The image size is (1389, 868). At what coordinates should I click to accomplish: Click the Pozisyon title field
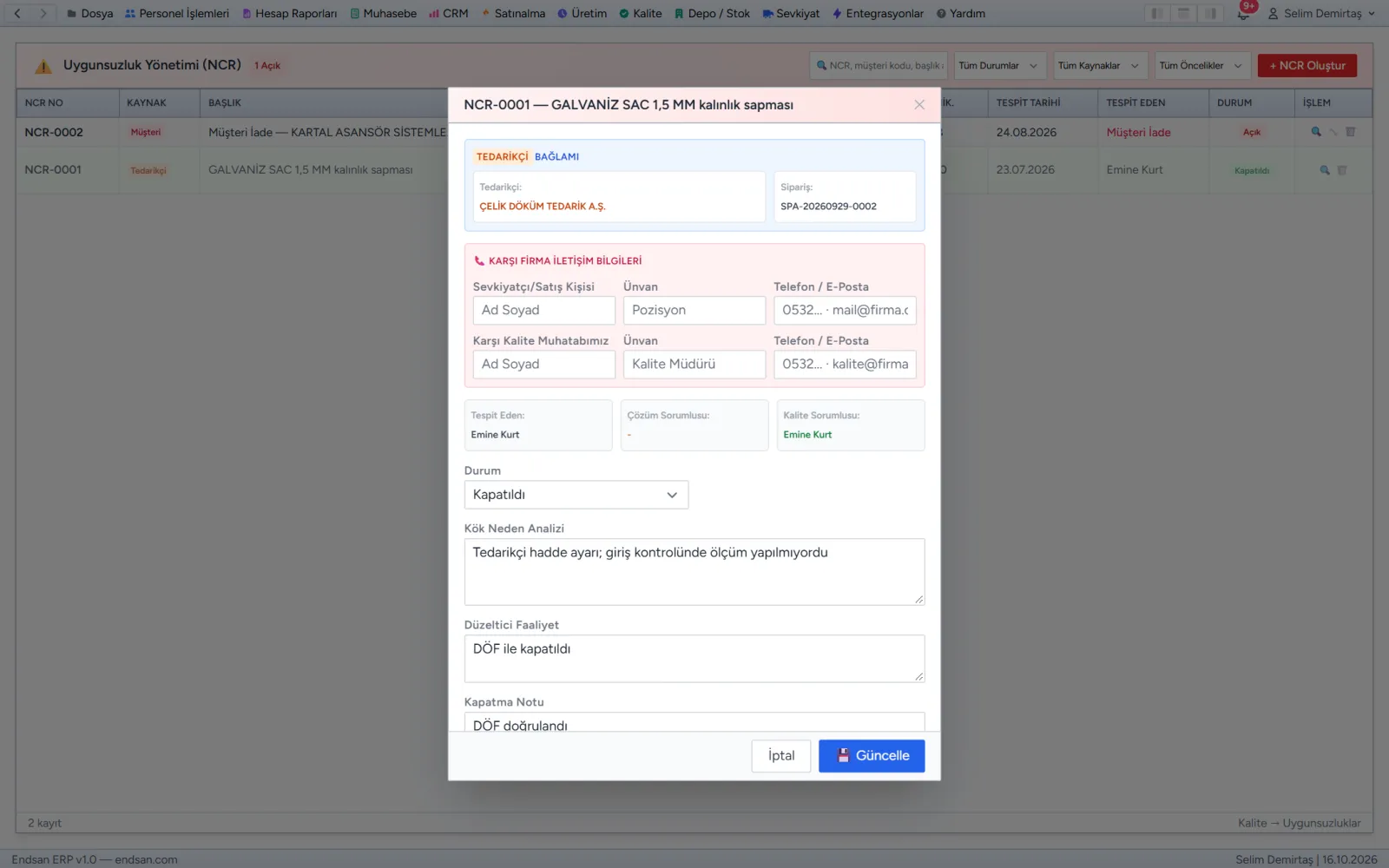pyautogui.click(x=694, y=310)
